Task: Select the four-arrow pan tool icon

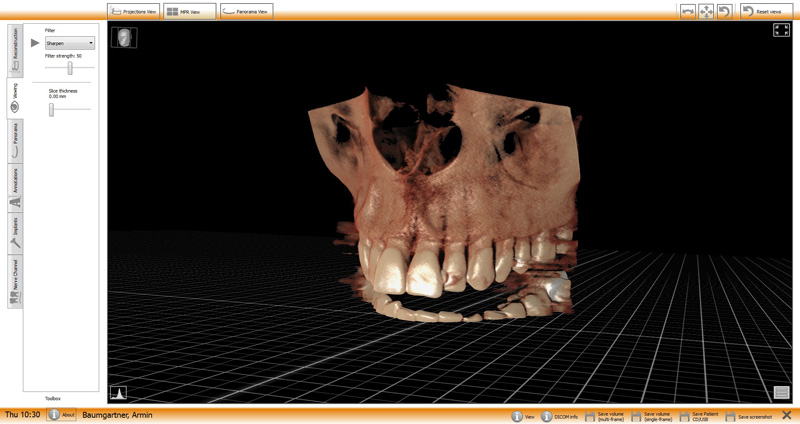Action: tap(706, 11)
